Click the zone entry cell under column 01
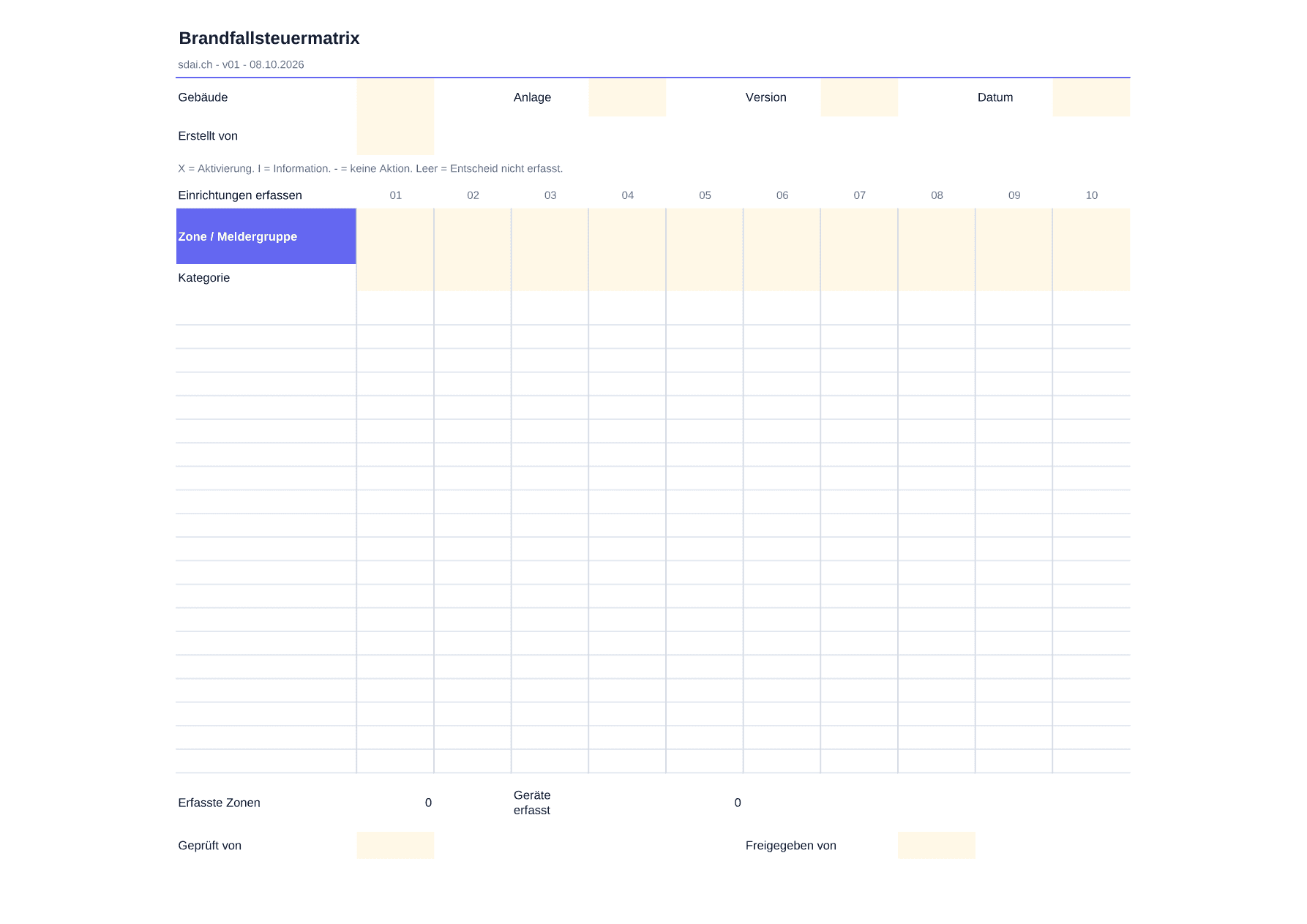 395,236
